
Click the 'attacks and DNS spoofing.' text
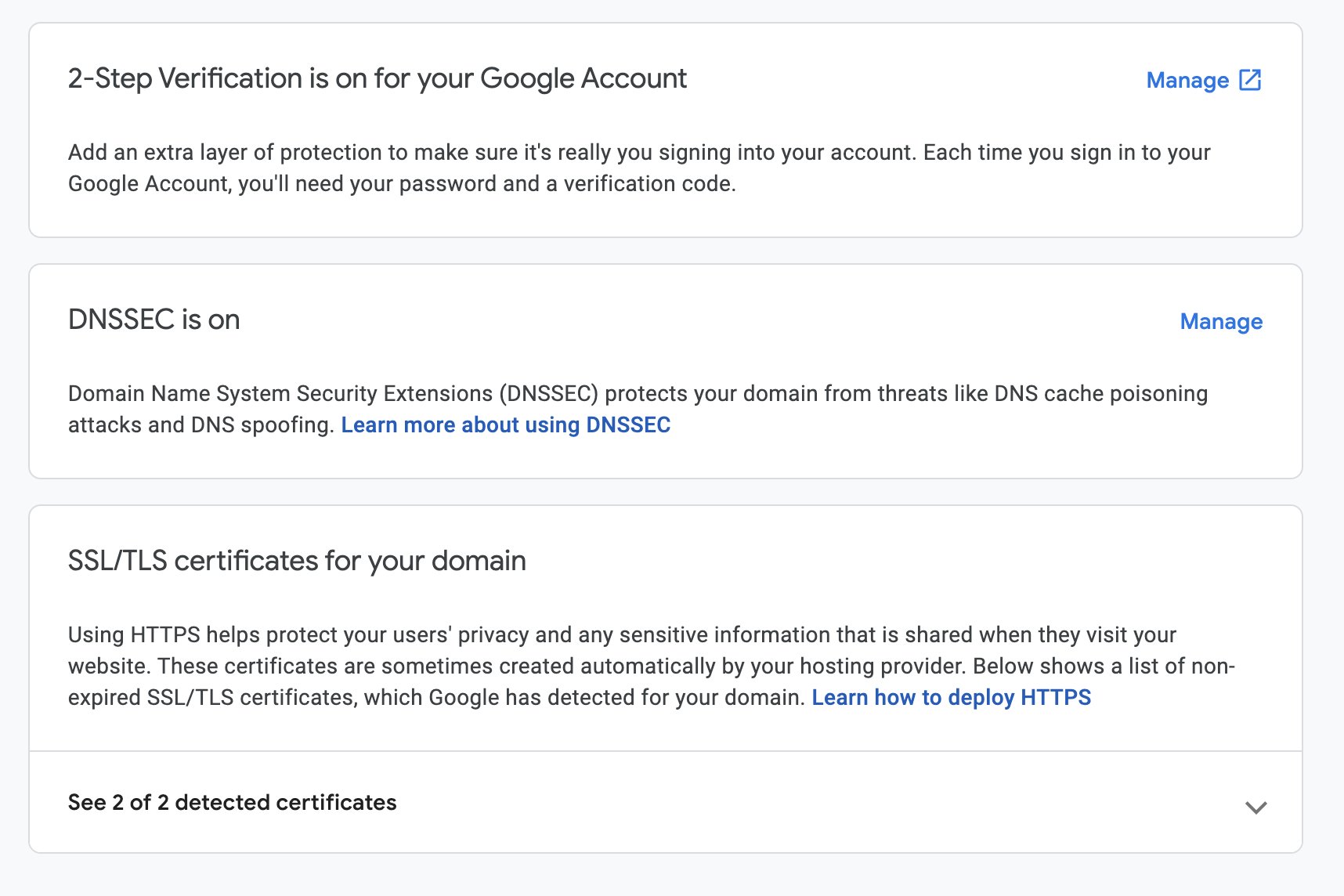coord(201,425)
